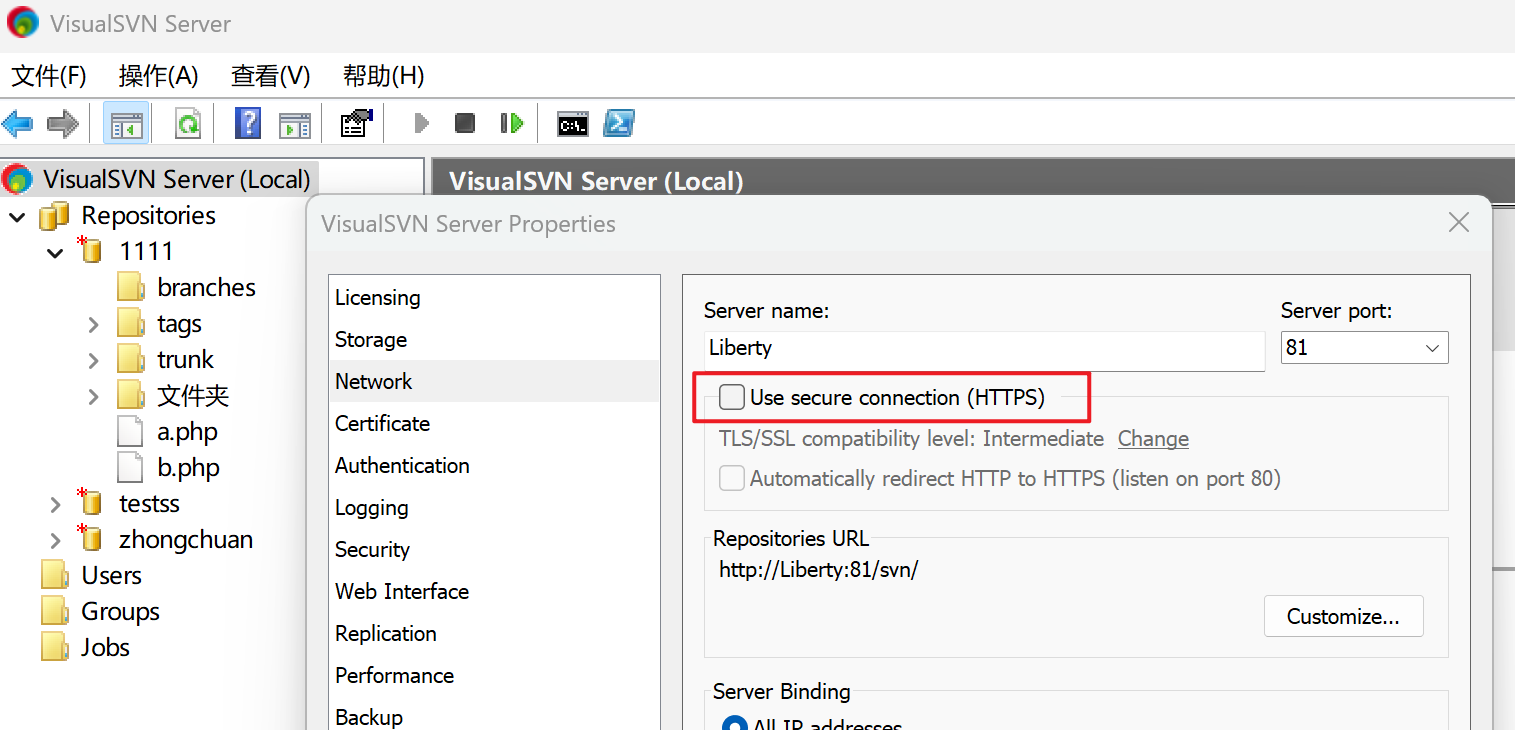Screen dimensions: 1515x730
Task: Open the Server port dropdown
Action: [x=1432, y=348]
